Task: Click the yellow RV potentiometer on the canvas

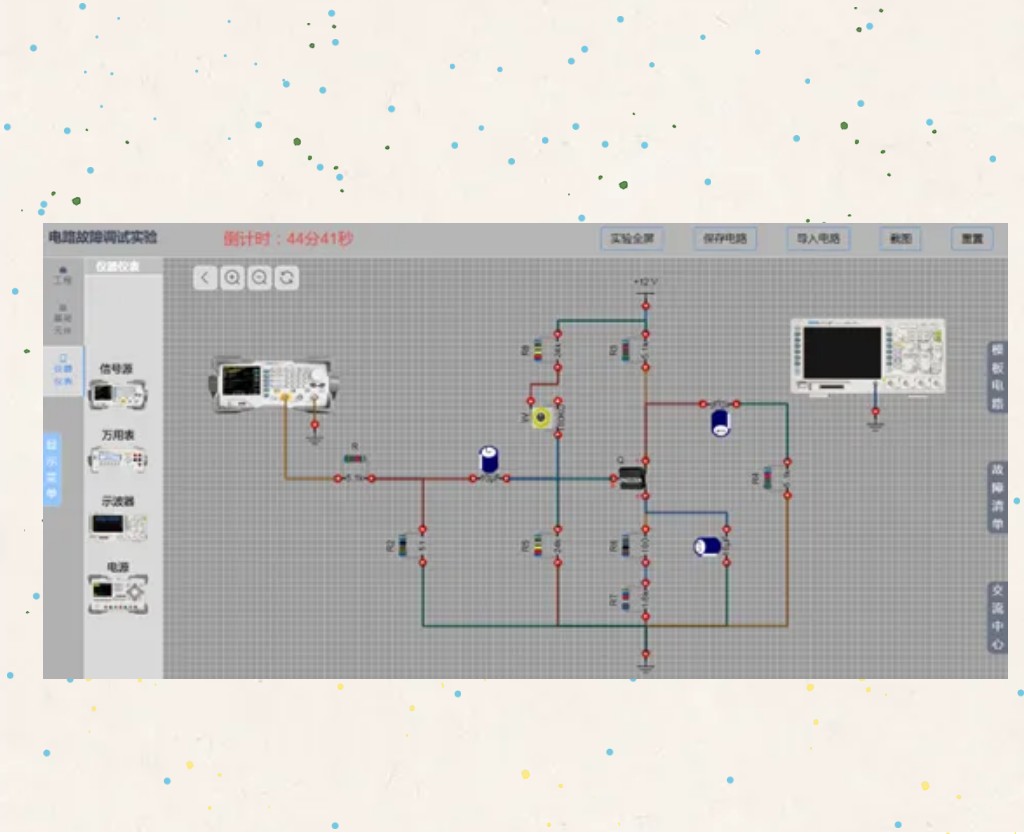Action: click(x=541, y=417)
